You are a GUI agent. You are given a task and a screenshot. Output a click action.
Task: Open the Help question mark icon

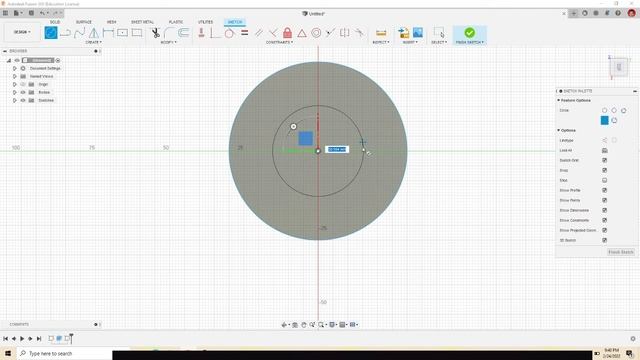[618, 13]
